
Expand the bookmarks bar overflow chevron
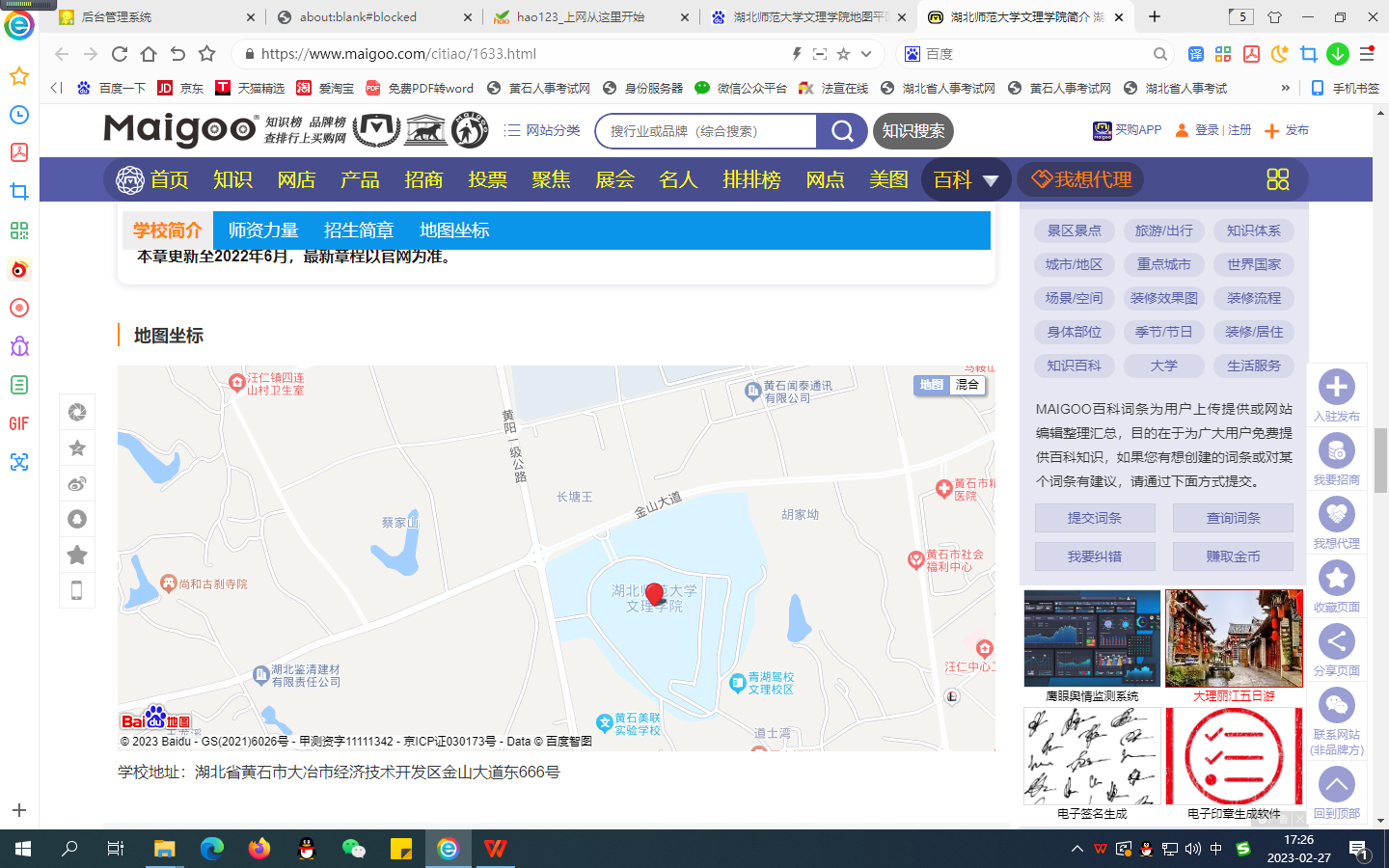(1285, 88)
